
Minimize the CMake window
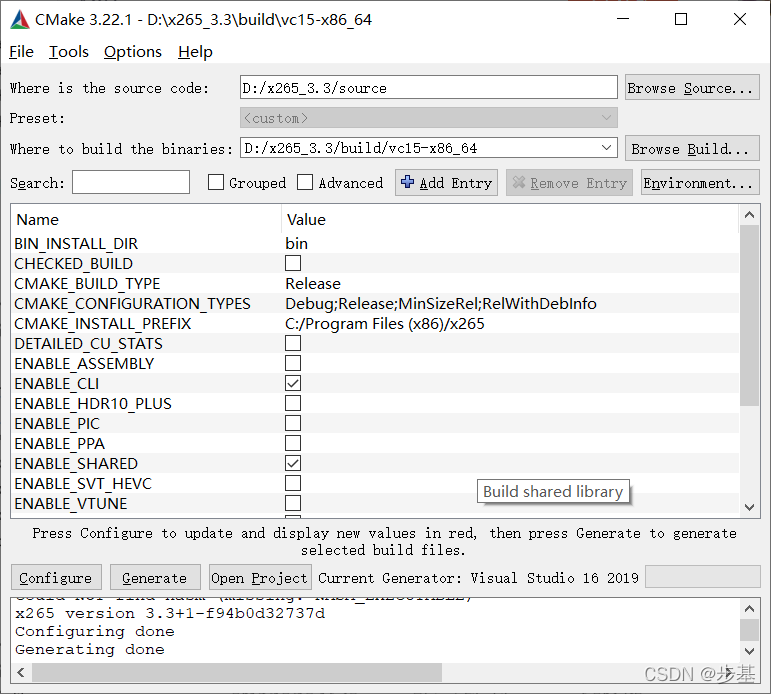click(623, 19)
